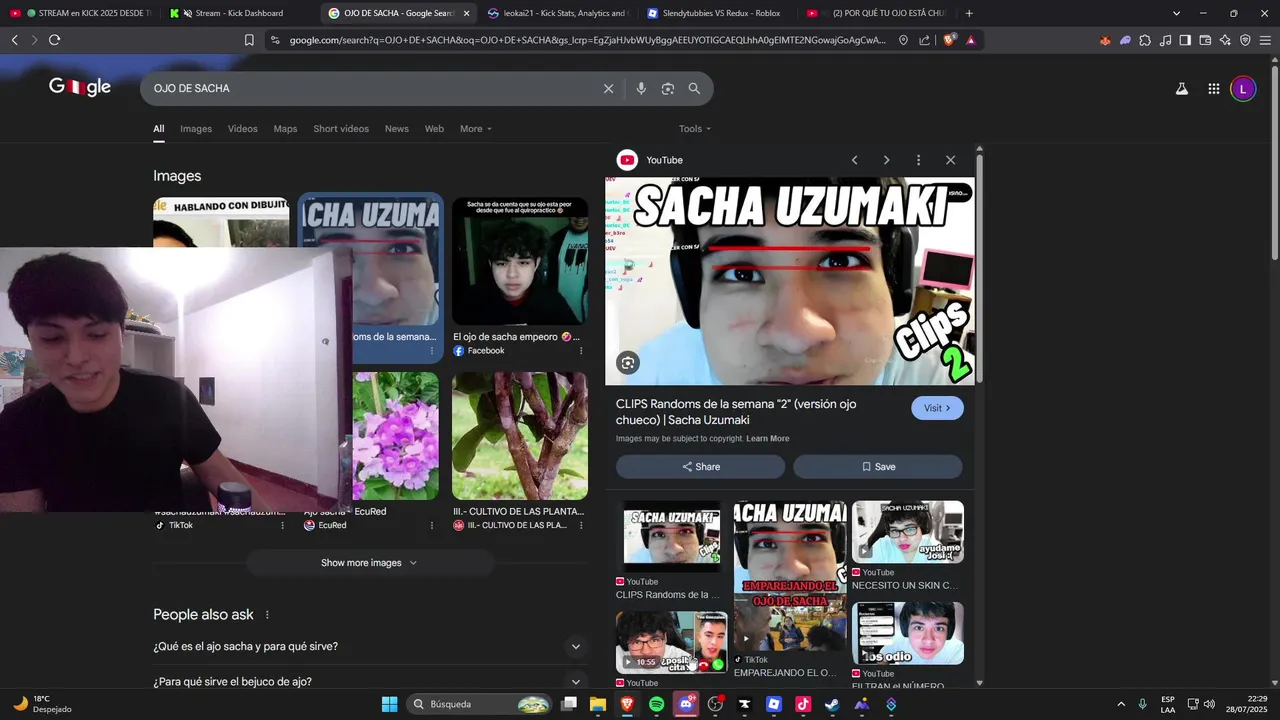Clear the Google search box with X

pos(608,88)
